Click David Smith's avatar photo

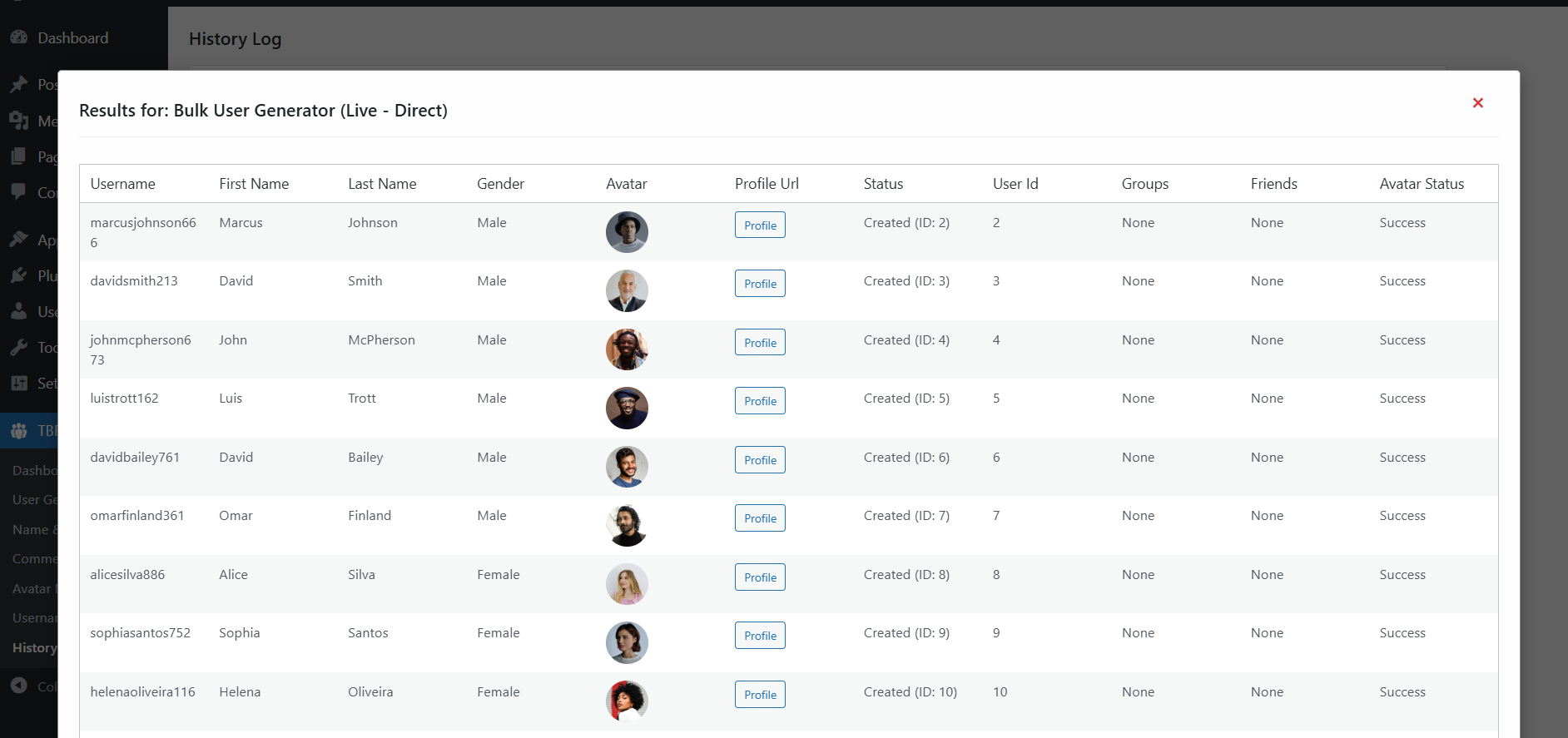coord(627,290)
